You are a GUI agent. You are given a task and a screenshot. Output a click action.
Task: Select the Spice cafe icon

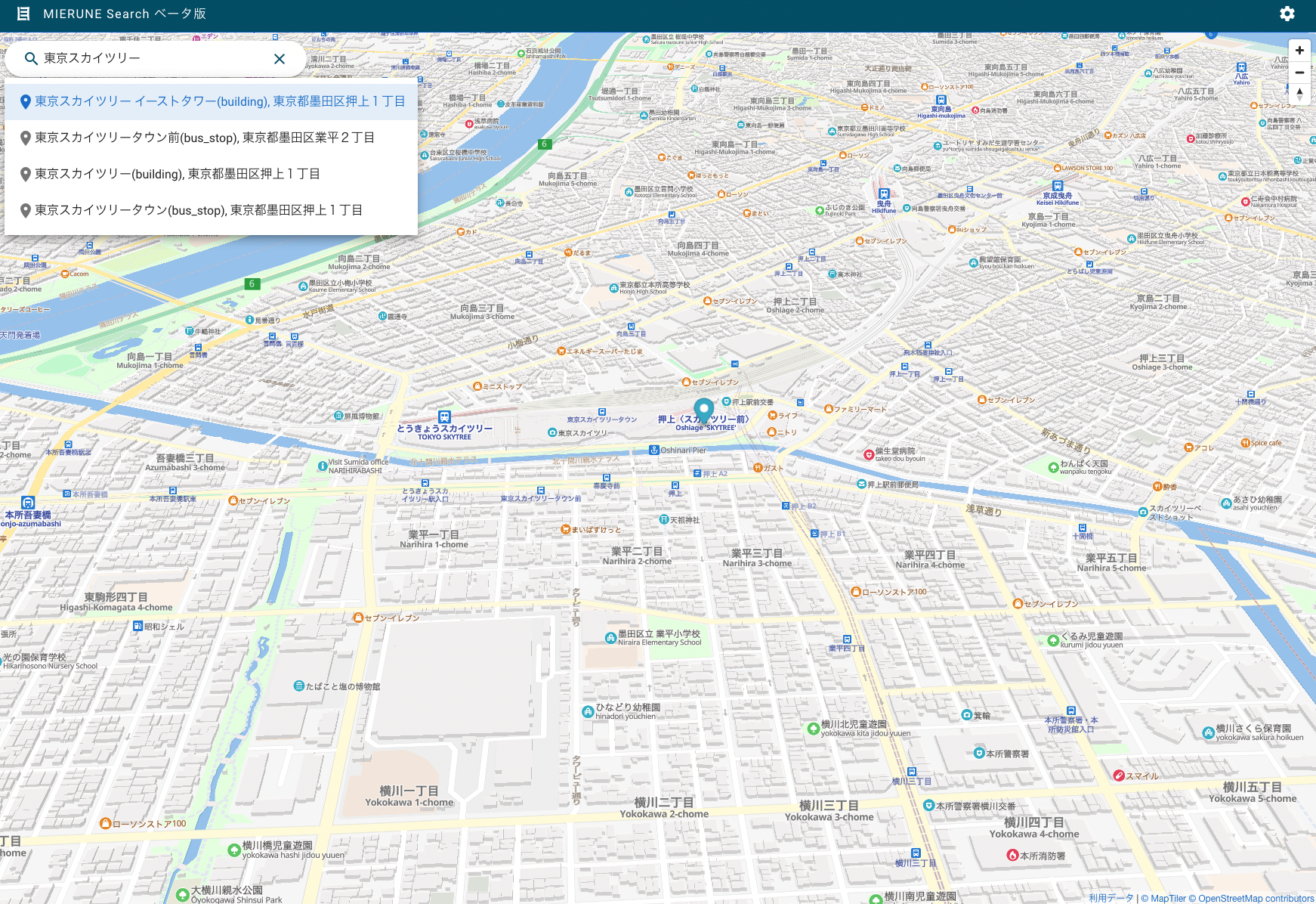click(1246, 443)
